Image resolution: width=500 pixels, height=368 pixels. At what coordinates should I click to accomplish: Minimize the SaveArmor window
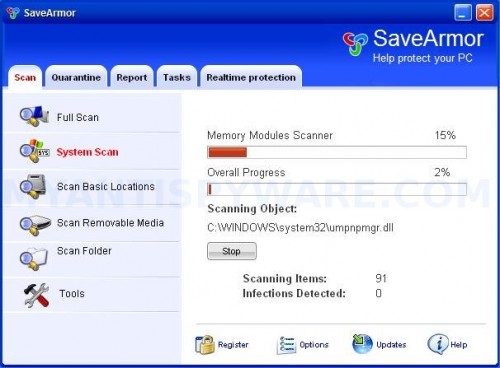(x=463, y=13)
